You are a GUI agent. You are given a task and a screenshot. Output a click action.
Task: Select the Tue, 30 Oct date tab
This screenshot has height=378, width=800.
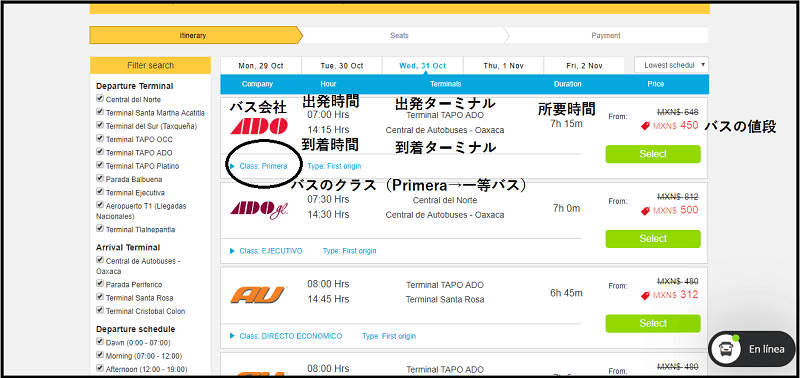[x=342, y=66]
